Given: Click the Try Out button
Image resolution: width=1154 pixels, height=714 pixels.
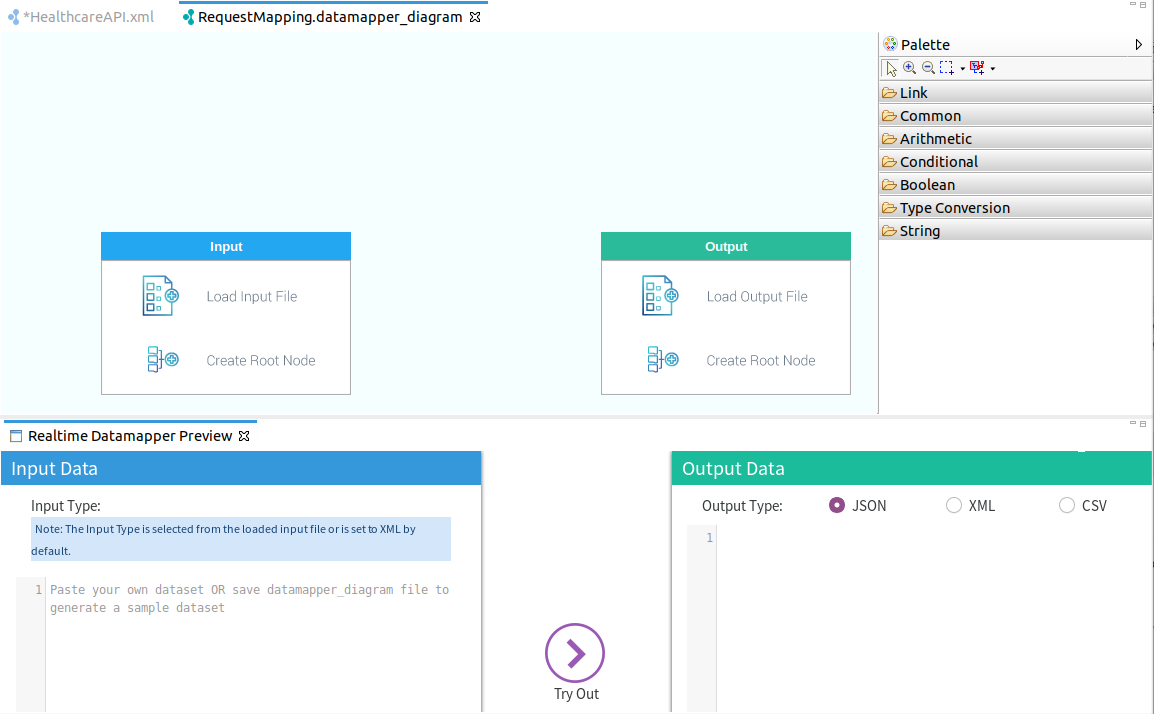Looking at the screenshot, I should 575,653.
